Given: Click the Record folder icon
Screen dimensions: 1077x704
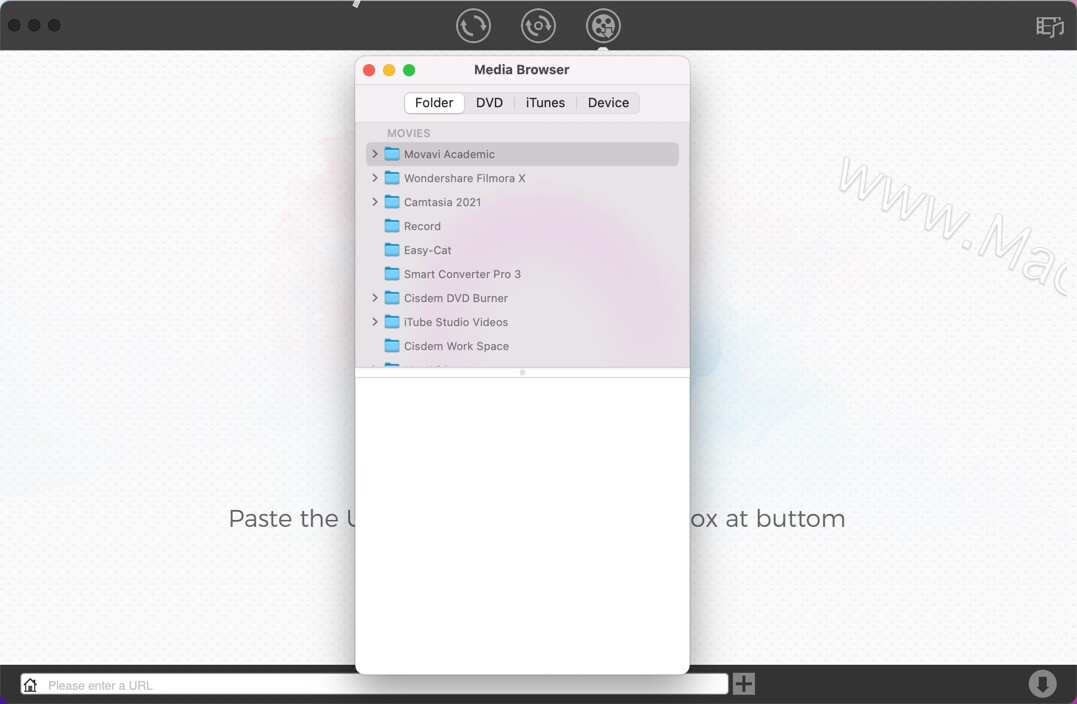Looking at the screenshot, I should click(392, 226).
